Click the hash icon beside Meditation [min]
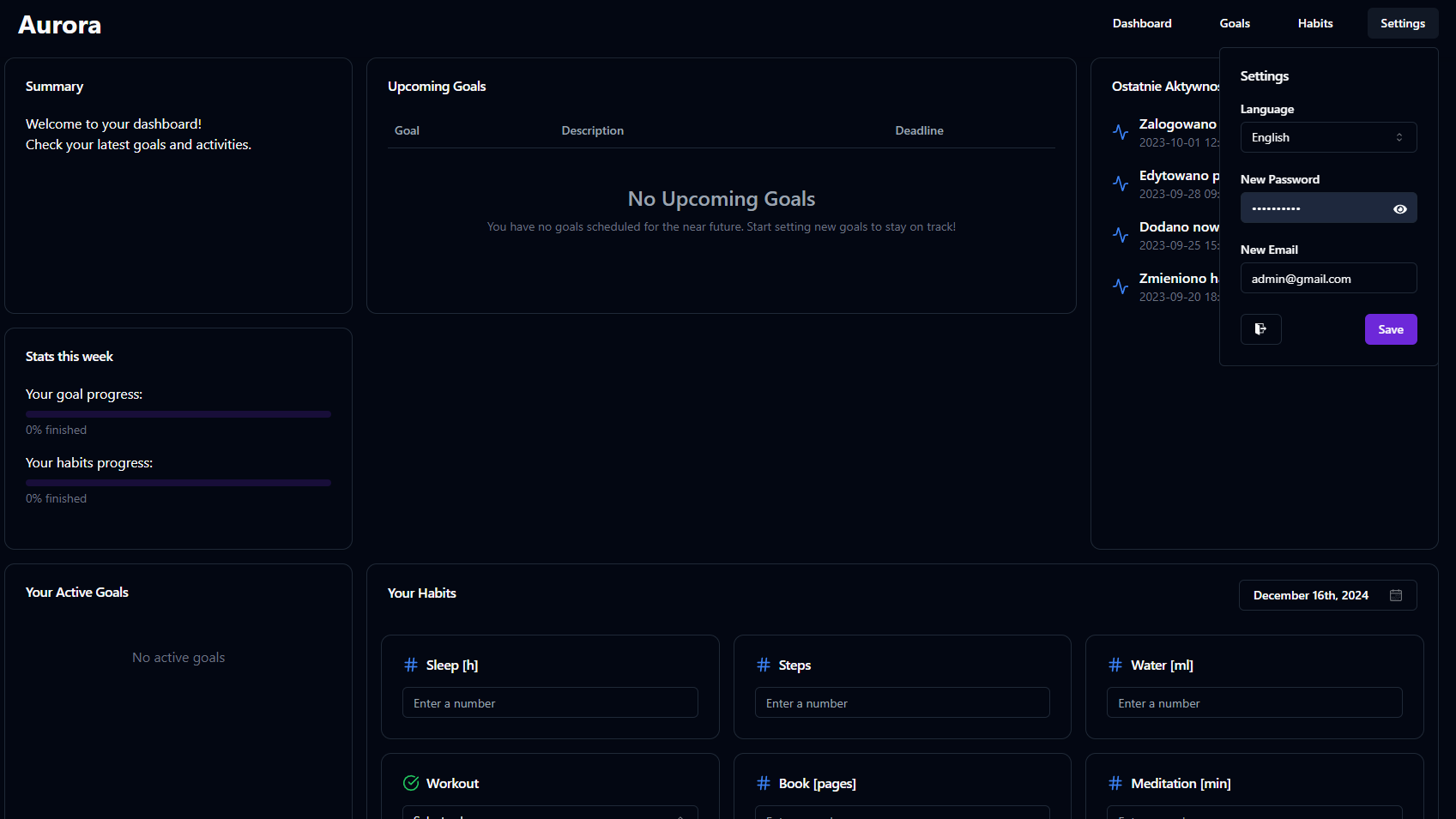 coord(1115,783)
